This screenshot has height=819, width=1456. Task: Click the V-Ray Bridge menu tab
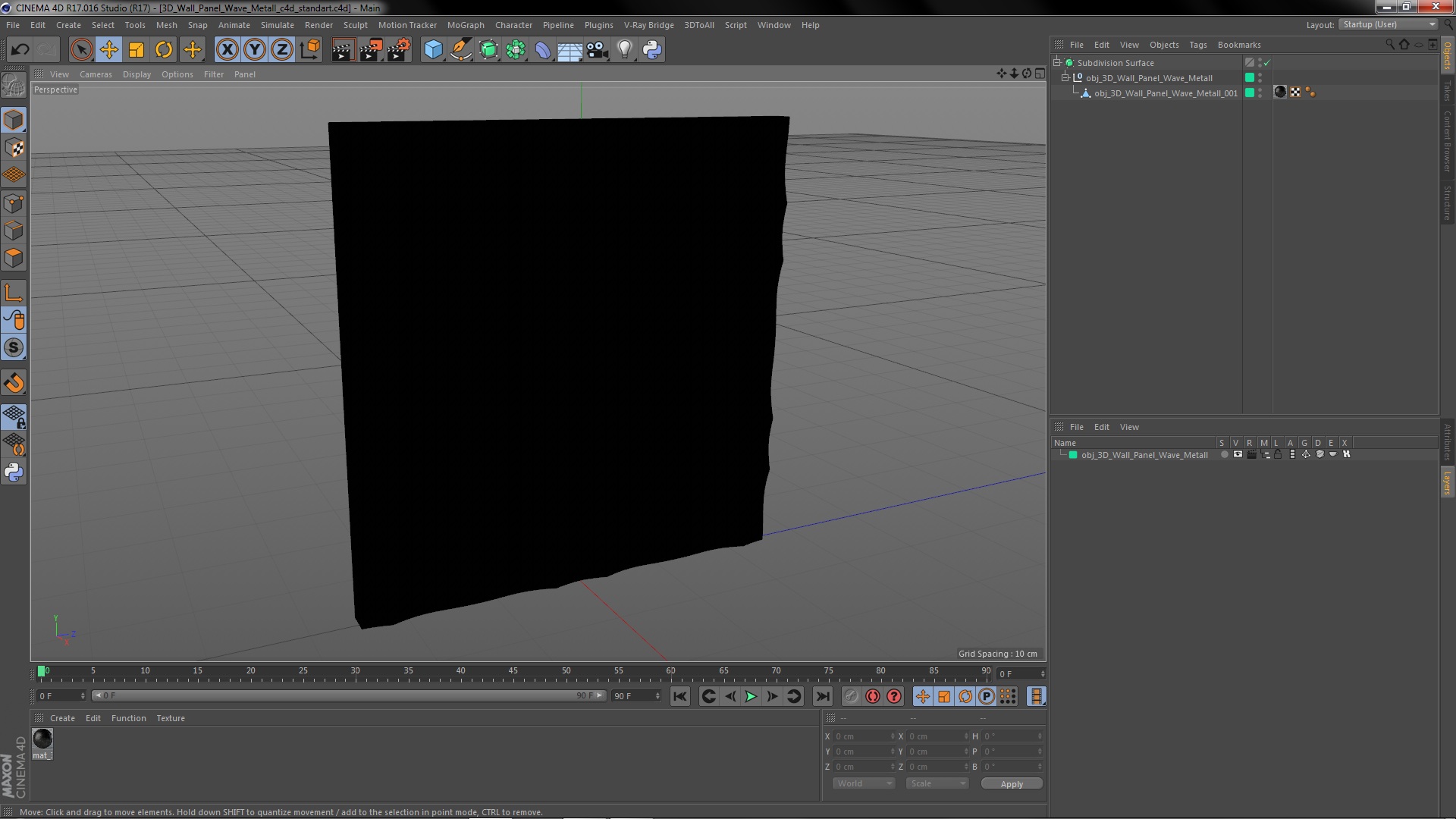pos(649,24)
